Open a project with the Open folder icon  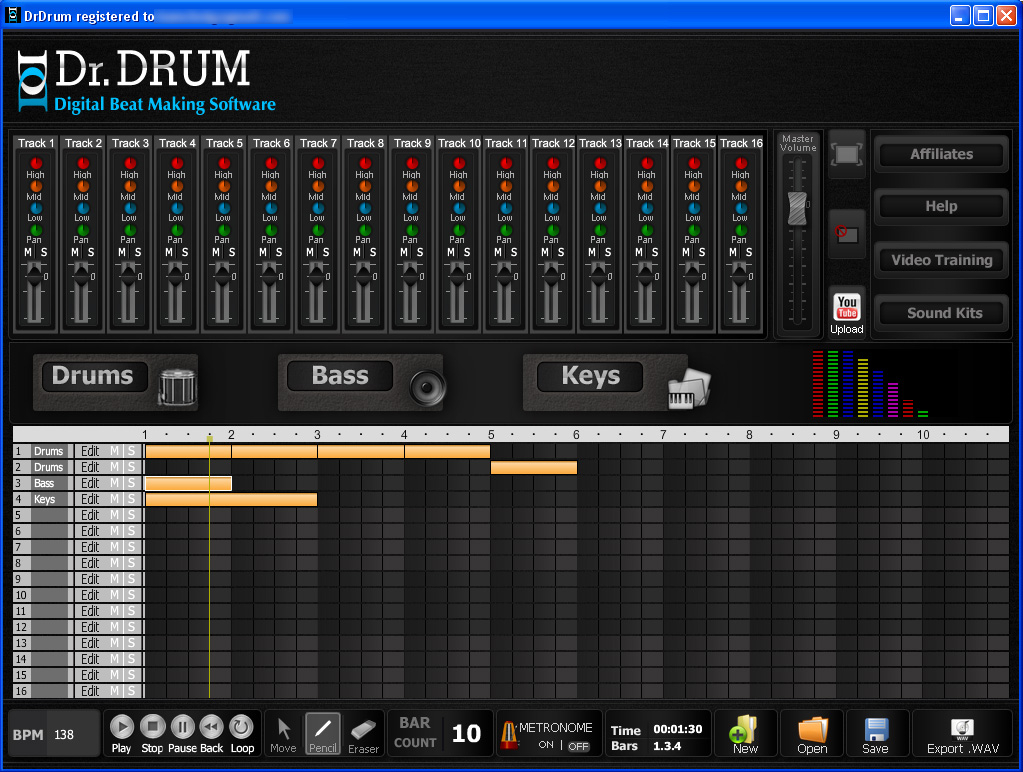click(812, 729)
